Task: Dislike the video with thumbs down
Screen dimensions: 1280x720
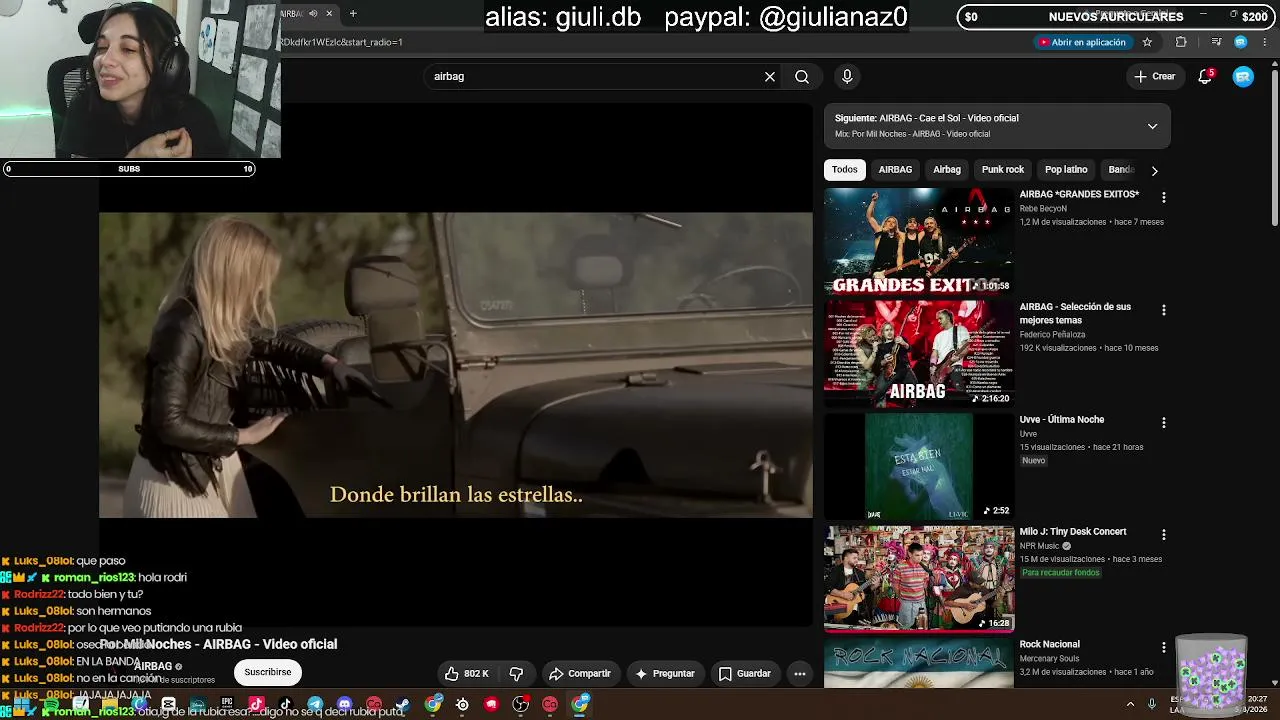Action: pos(516,674)
